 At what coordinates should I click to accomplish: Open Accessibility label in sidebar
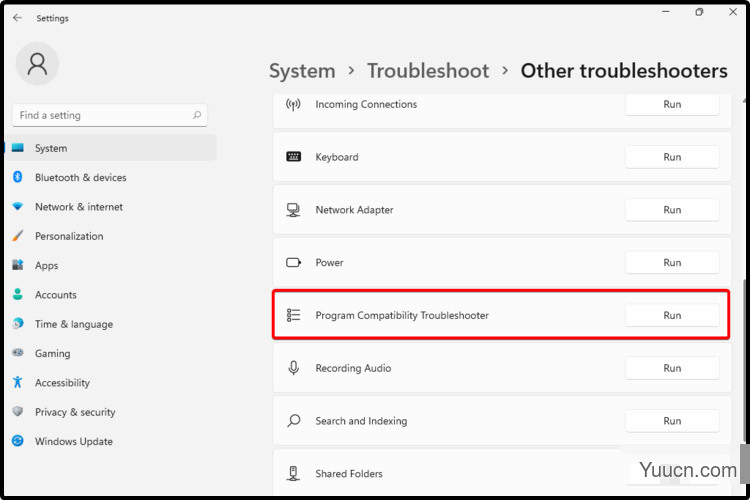click(x=62, y=383)
